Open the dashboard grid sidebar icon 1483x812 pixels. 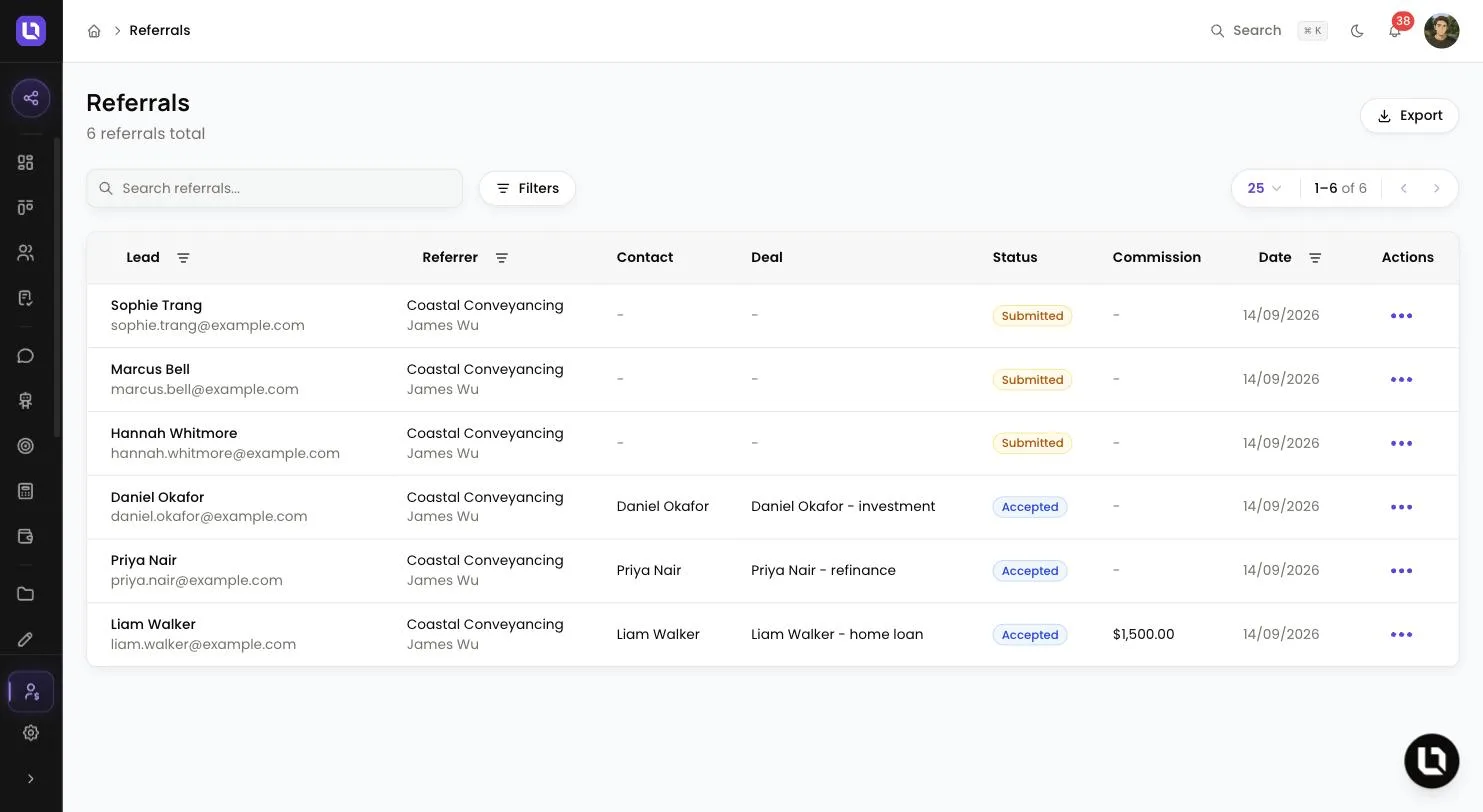coord(26,162)
